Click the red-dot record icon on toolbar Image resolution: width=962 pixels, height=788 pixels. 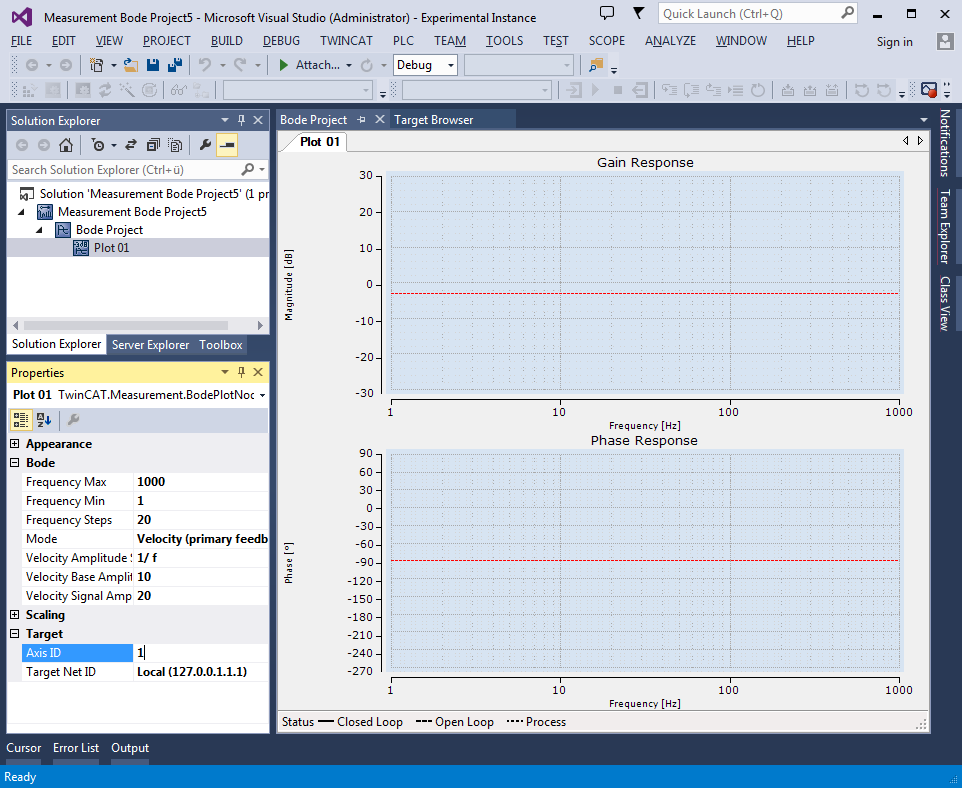(929, 90)
